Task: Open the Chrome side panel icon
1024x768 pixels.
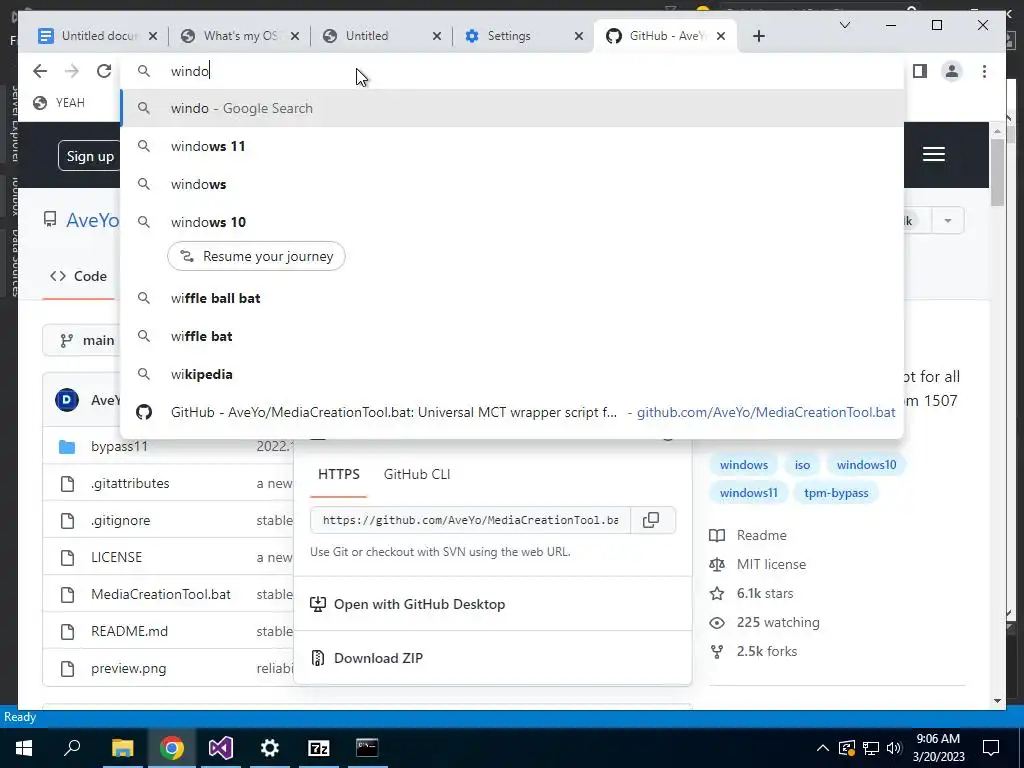Action: tap(920, 71)
